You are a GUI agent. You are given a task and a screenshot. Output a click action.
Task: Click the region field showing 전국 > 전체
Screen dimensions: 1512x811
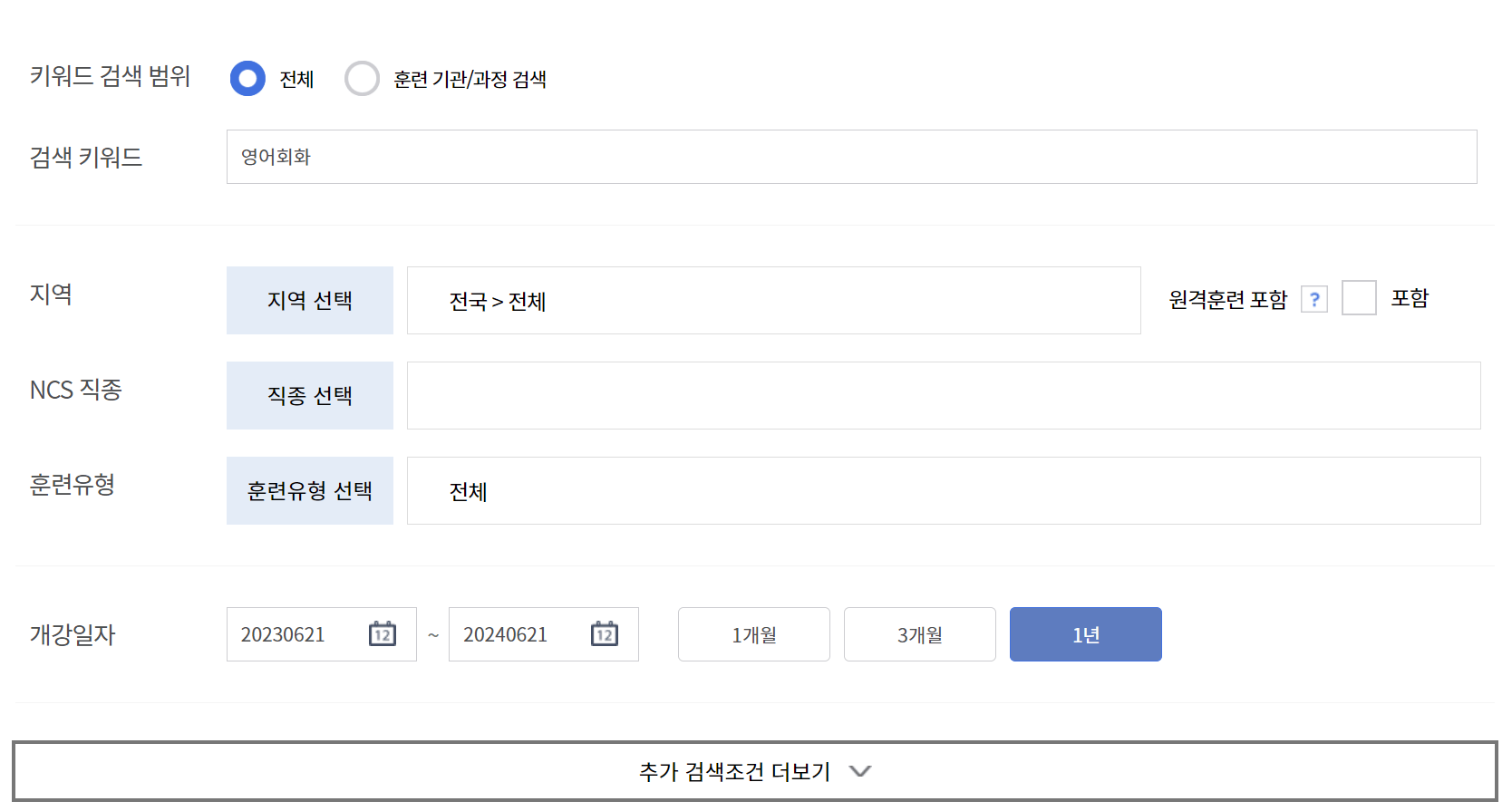(773, 301)
